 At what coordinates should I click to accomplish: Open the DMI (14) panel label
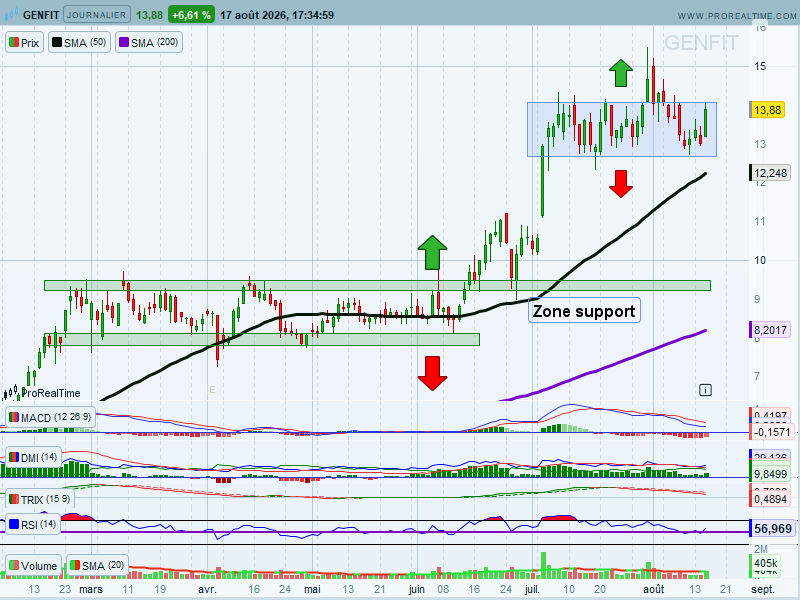(x=33, y=457)
